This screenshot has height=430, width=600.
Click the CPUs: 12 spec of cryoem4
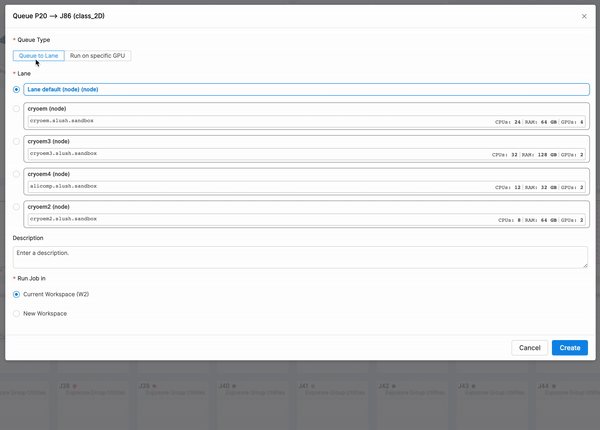click(508, 187)
